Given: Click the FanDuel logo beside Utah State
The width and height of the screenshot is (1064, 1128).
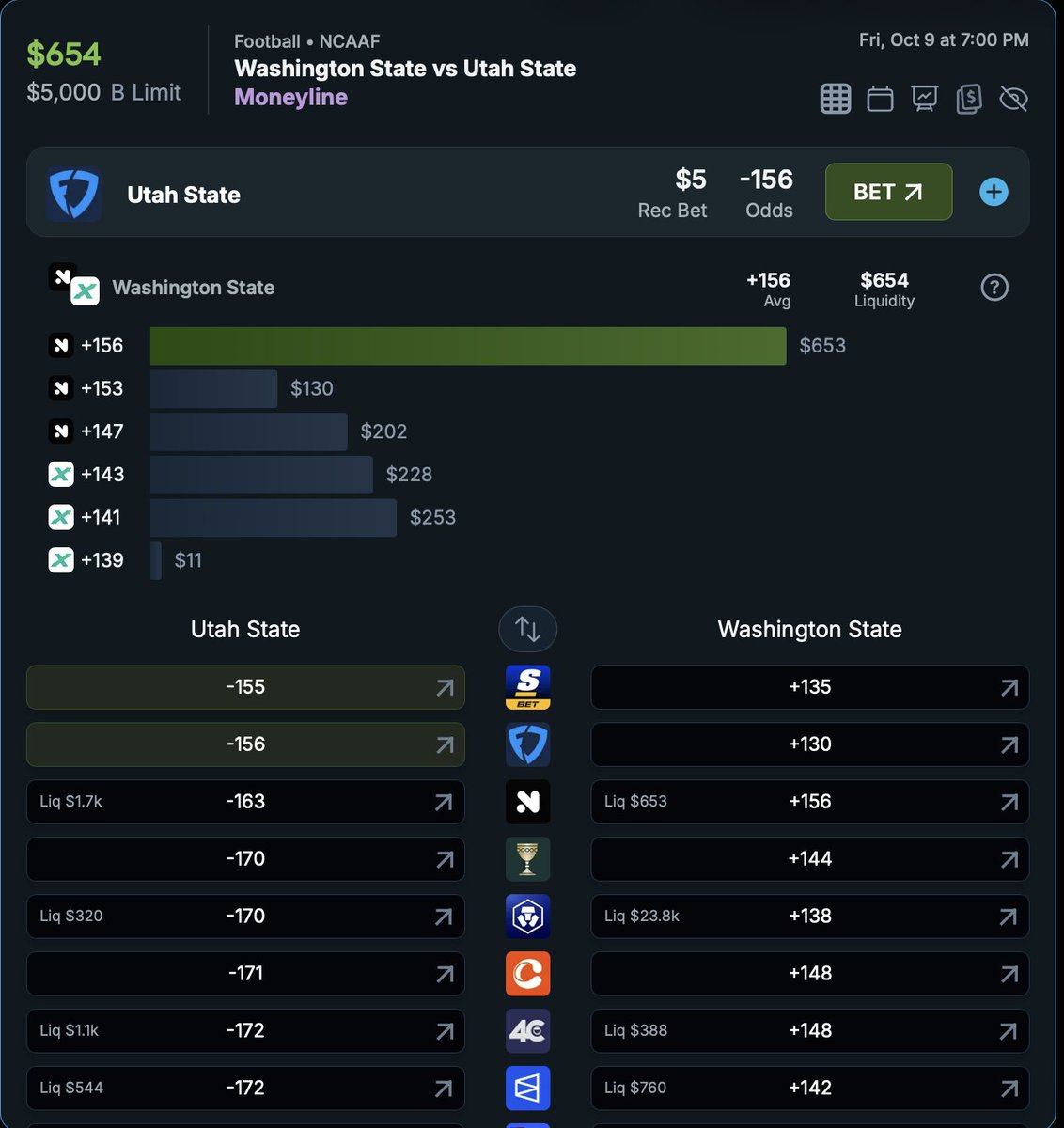Looking at the screenshot, I should [73, 195].
